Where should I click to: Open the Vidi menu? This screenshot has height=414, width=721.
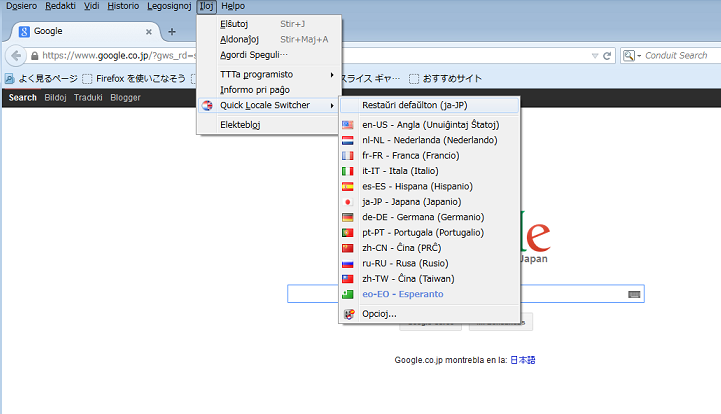pyautogui.click(x=92, y=6)
